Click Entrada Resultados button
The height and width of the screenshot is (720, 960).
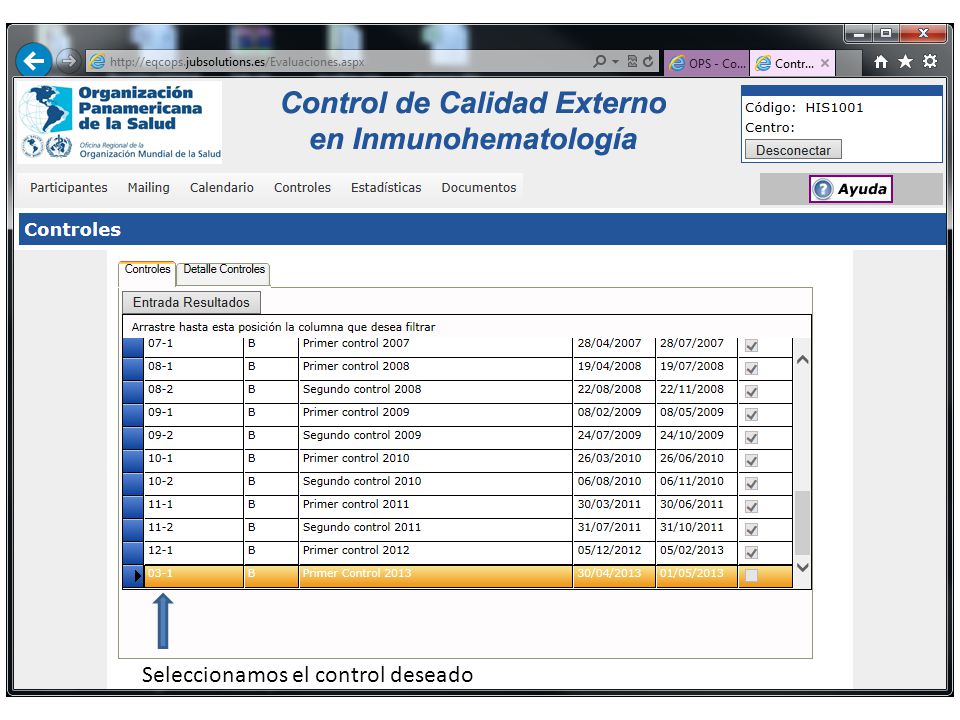point(191,302)
